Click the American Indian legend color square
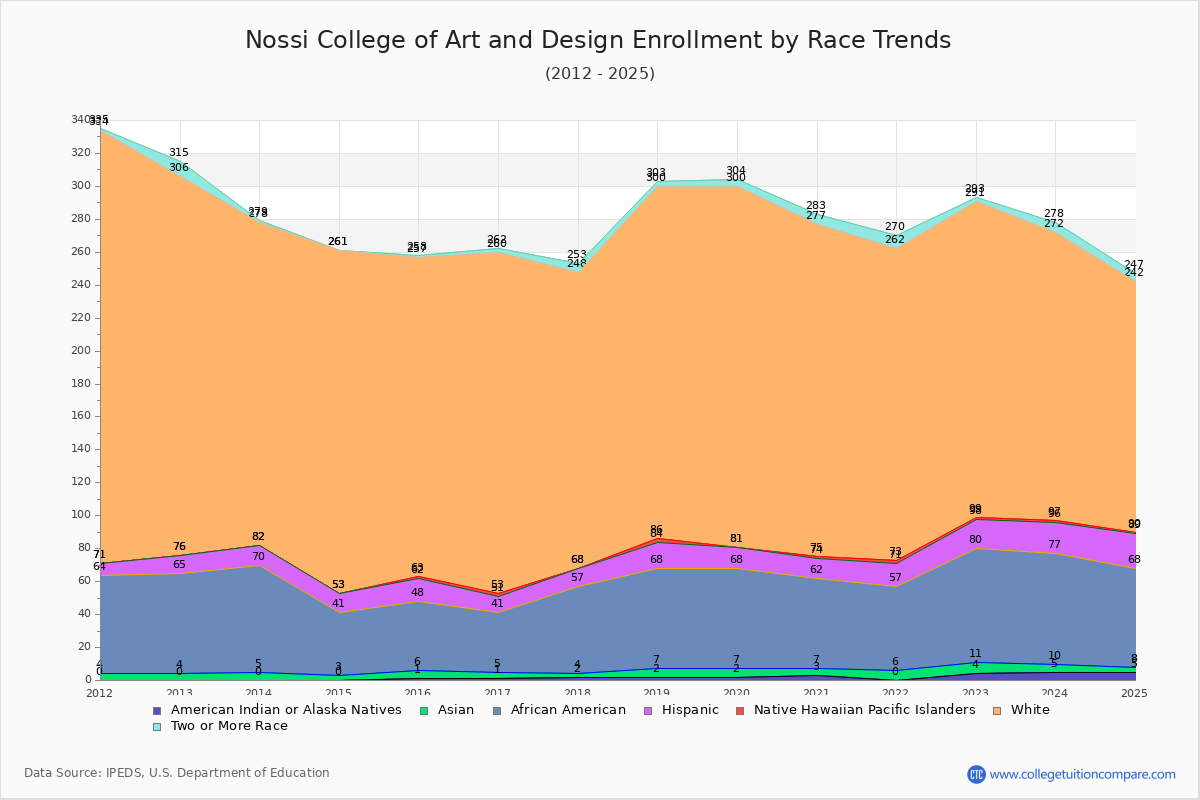The image size is (1200, 800). tap(157, 710)
